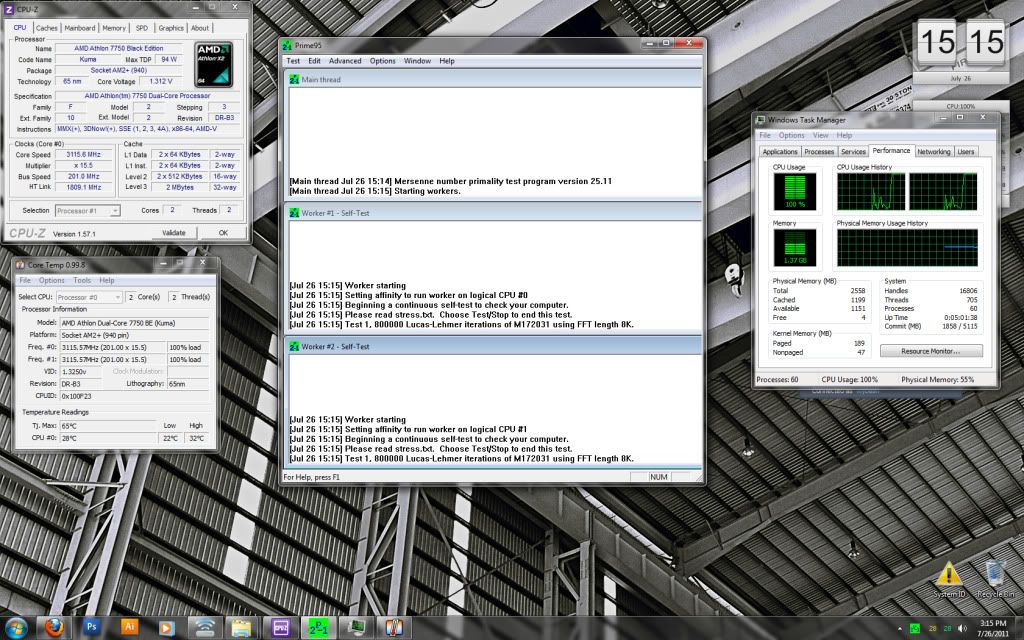Open the File menu in Core Temp
The width and height of the screenshot is (1024, 640).
25,280
